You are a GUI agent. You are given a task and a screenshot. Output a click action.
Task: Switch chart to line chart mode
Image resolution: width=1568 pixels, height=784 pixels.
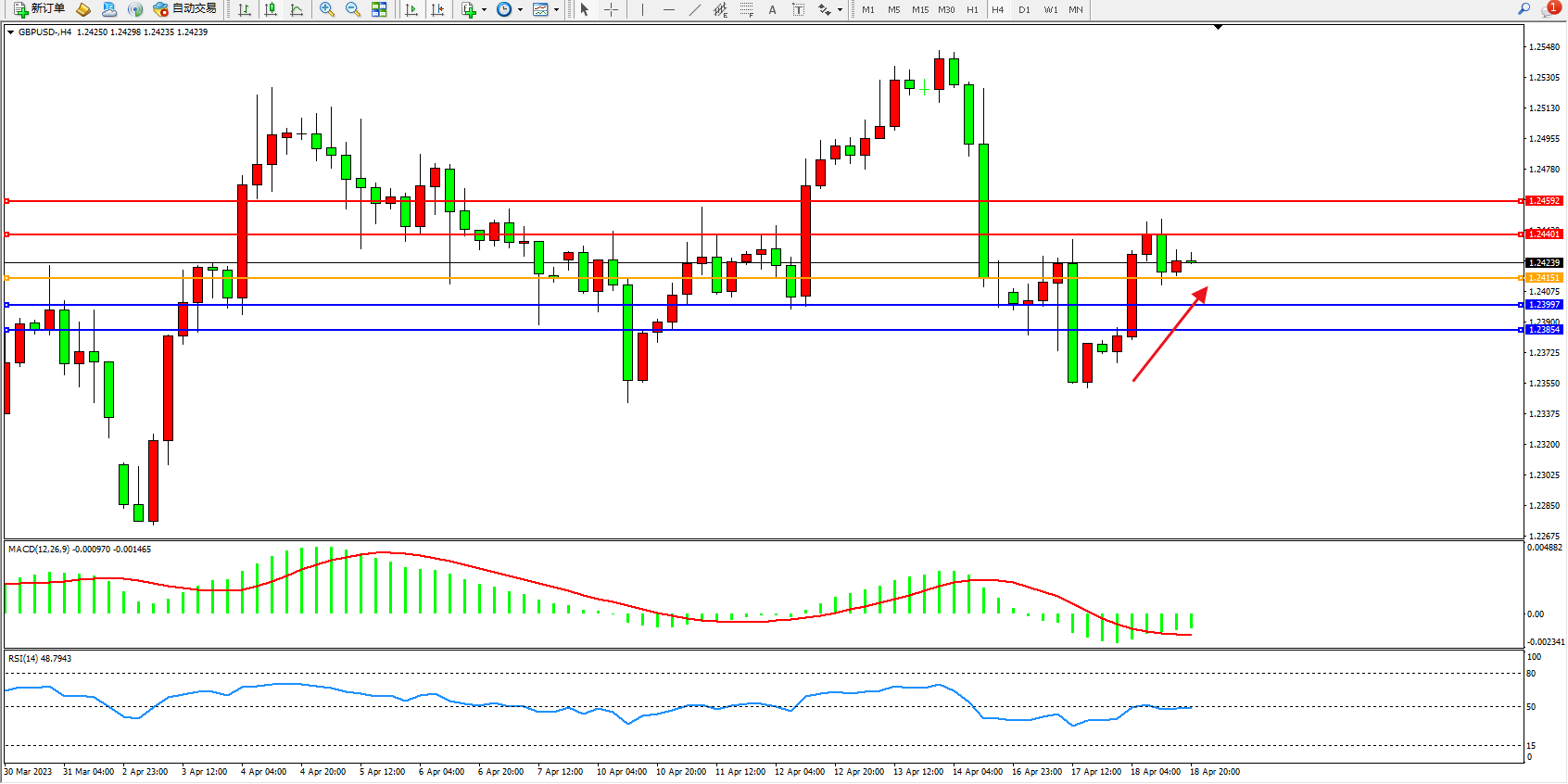(x=297, y=9)
